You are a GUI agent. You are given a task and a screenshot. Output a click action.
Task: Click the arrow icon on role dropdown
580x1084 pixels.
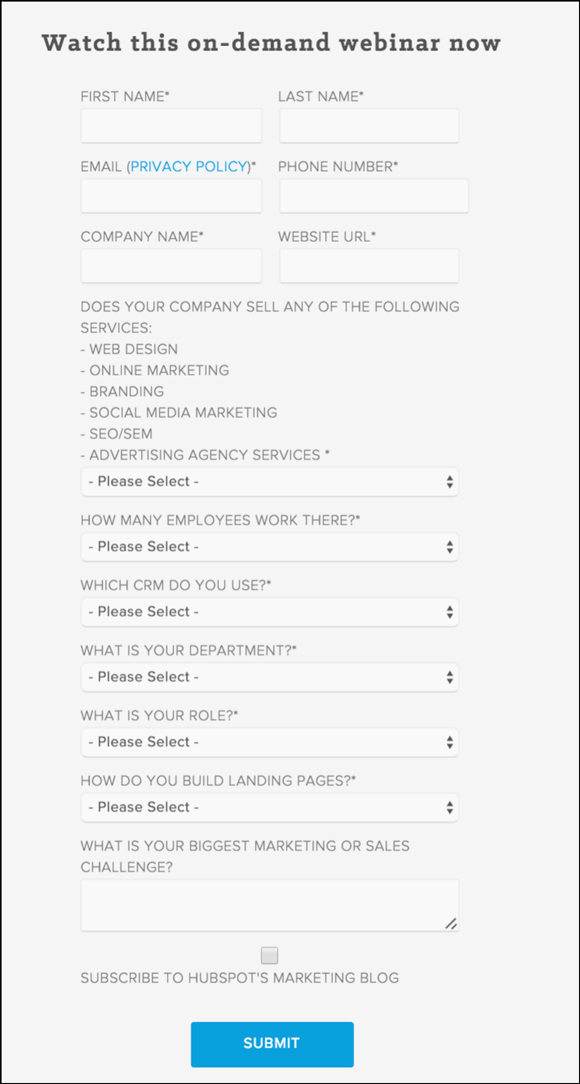click(x=450, y=742)
